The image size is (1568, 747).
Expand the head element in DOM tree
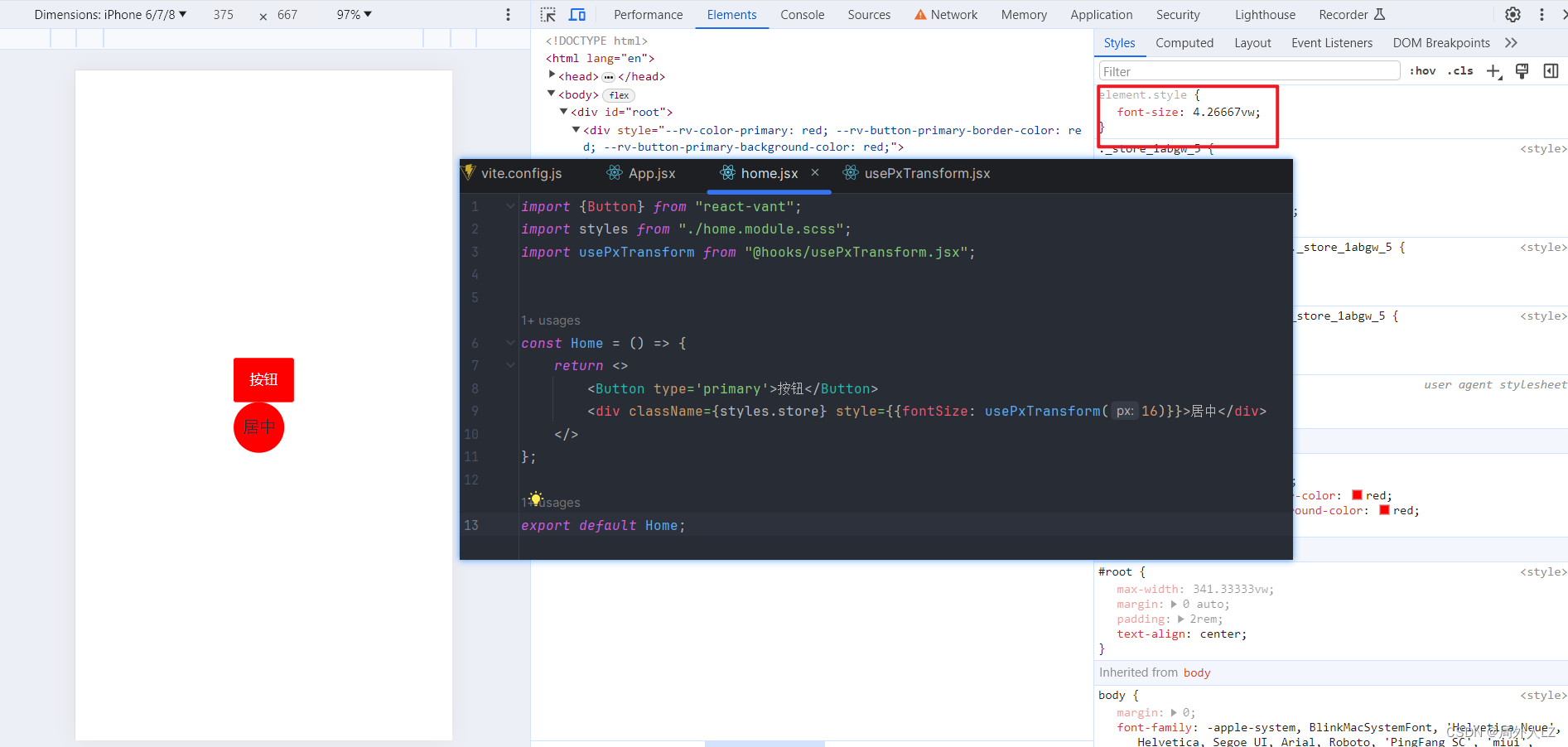coord(552,75)
